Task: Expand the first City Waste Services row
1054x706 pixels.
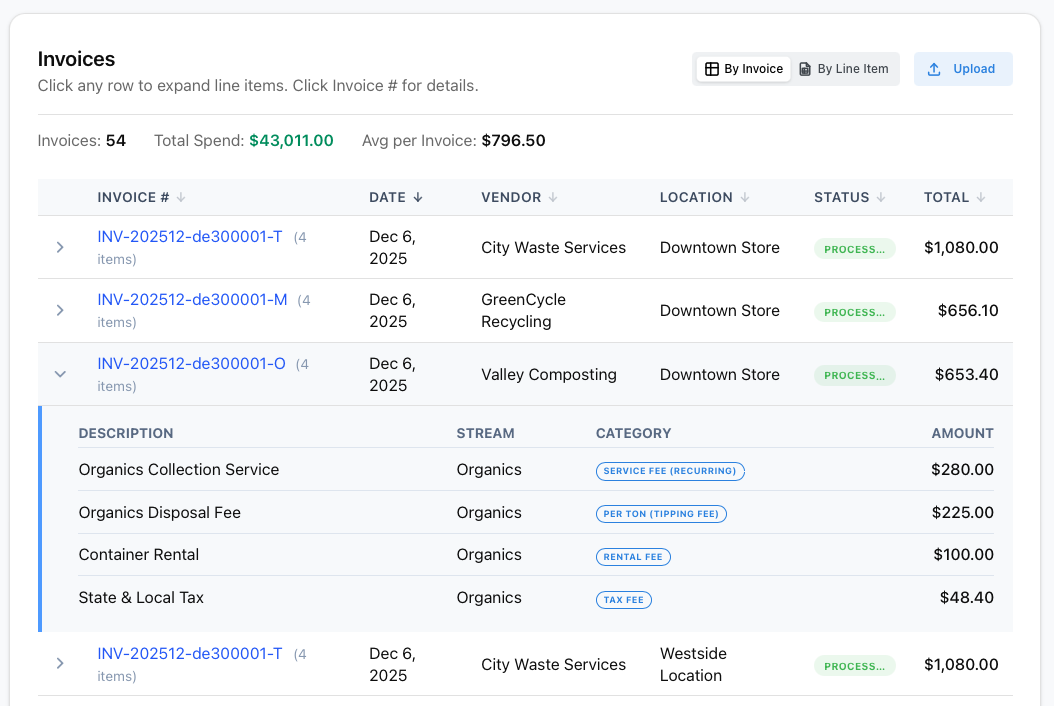Action: tap(60, 247)
